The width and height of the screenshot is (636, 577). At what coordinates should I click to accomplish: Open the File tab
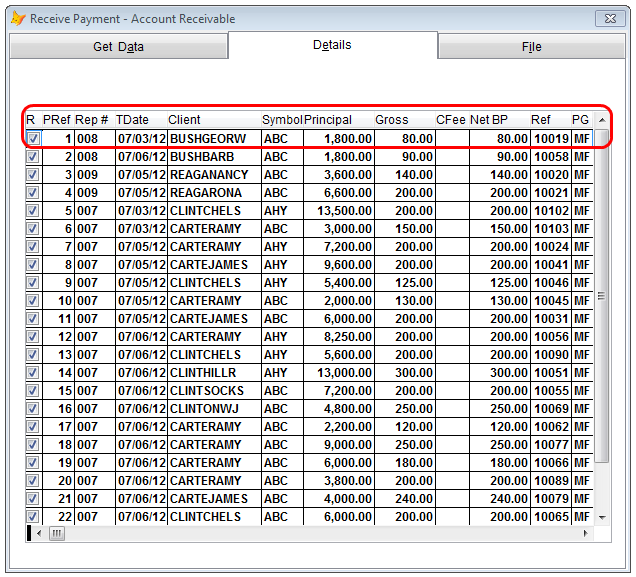pos(531,47)
